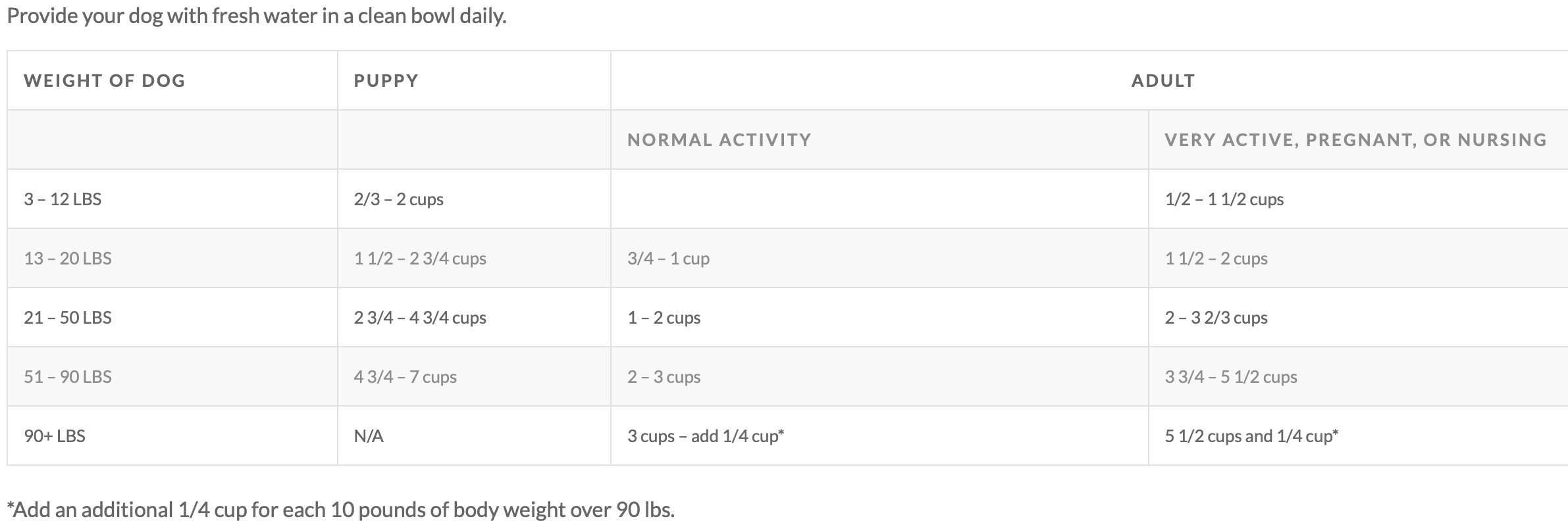
Task: Click the 90+ LBS weight cell
Action: [x=55, y=436]
